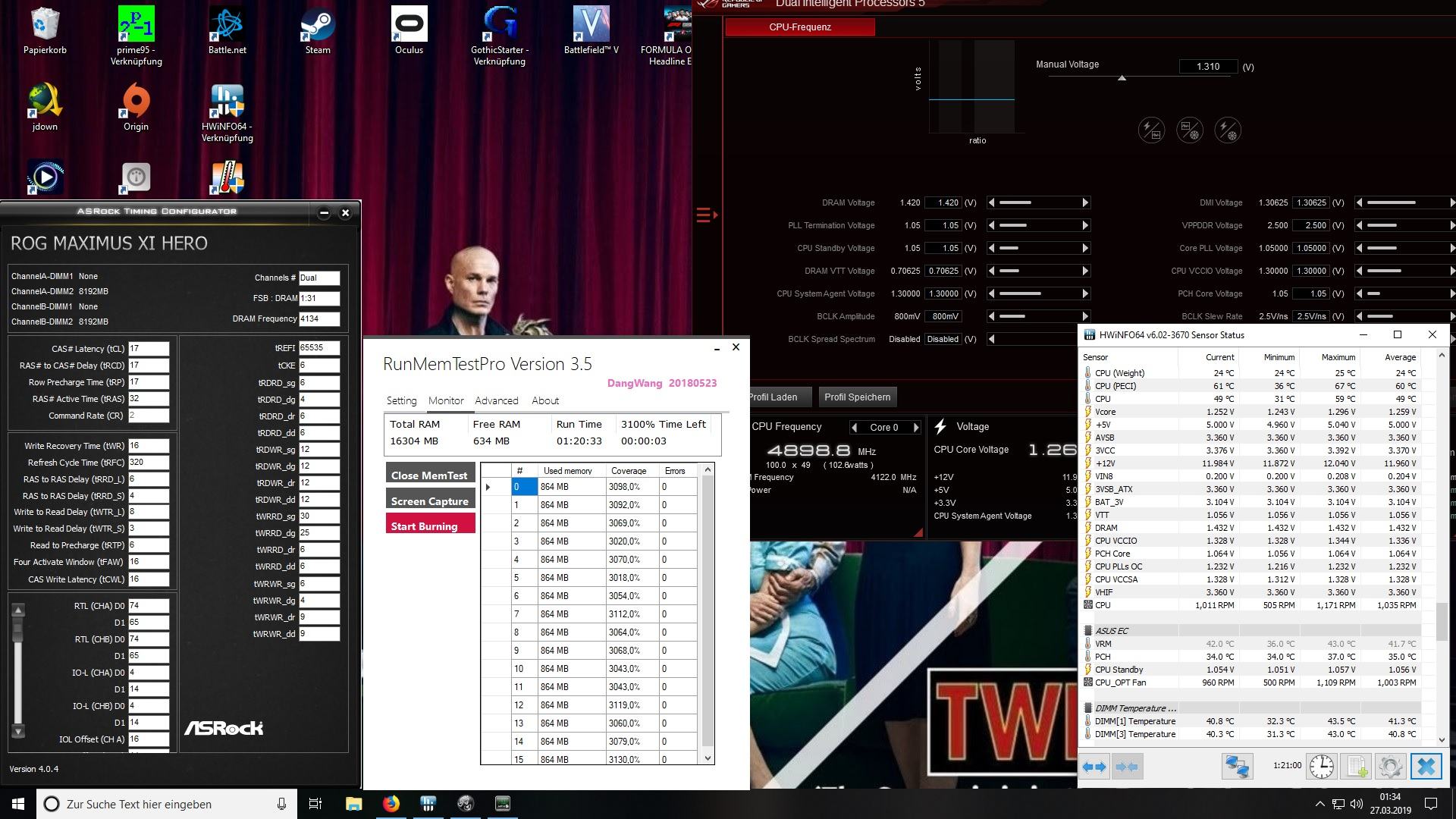
Task: Switch to Setting tab in RunMemTestPro
Action: tap(401, 400)
